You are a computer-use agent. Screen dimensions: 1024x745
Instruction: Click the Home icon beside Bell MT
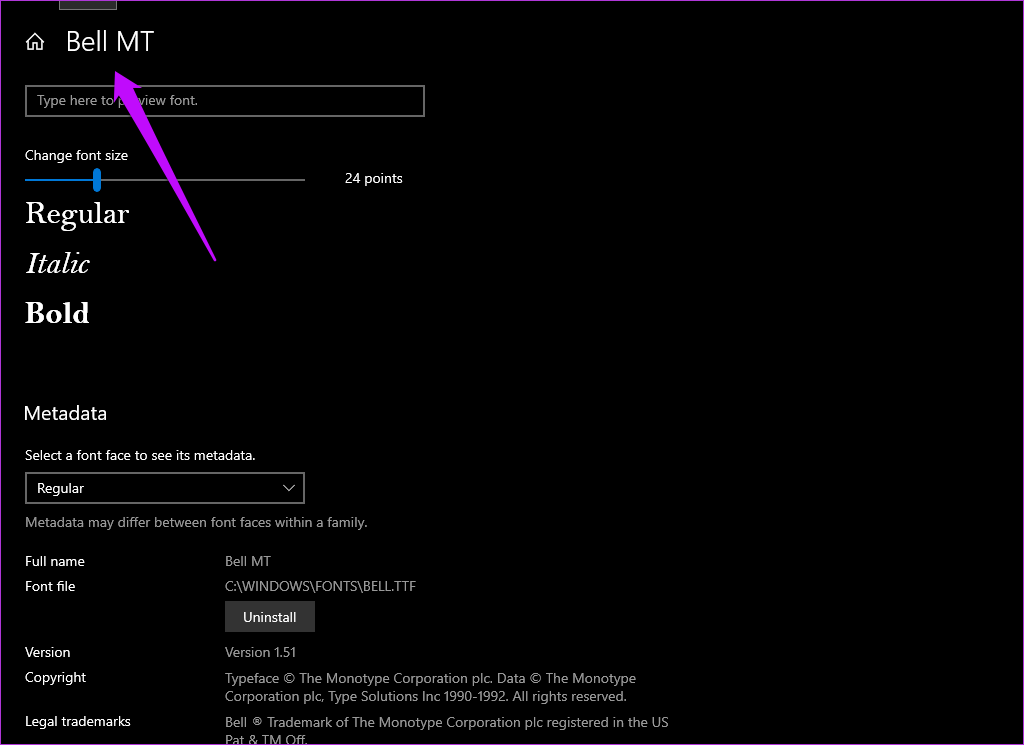click(35, 42)
